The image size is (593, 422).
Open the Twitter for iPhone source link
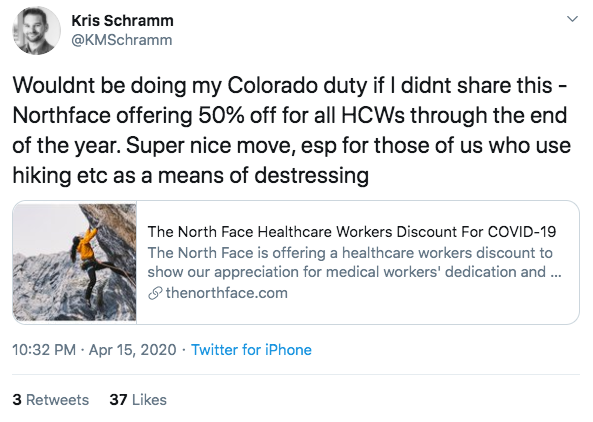tap(251, 350)
